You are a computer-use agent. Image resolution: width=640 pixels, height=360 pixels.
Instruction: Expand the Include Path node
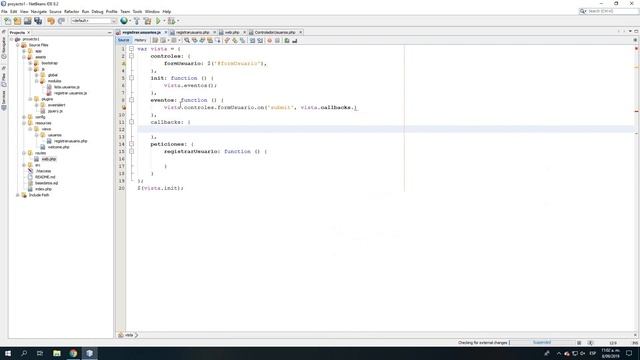tap(18, 195)
